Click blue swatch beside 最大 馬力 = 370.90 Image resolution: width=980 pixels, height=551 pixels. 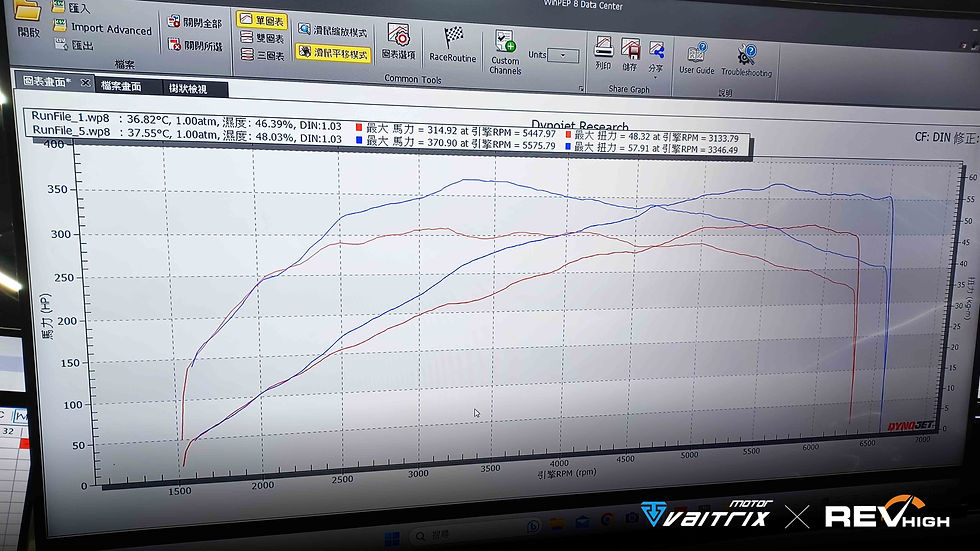click(359, 141)
